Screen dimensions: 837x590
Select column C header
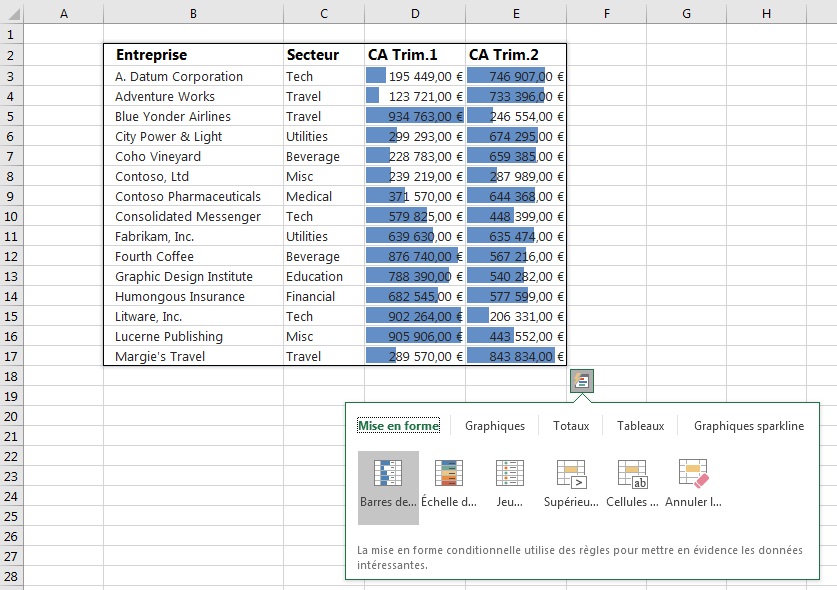click(324, 13)
